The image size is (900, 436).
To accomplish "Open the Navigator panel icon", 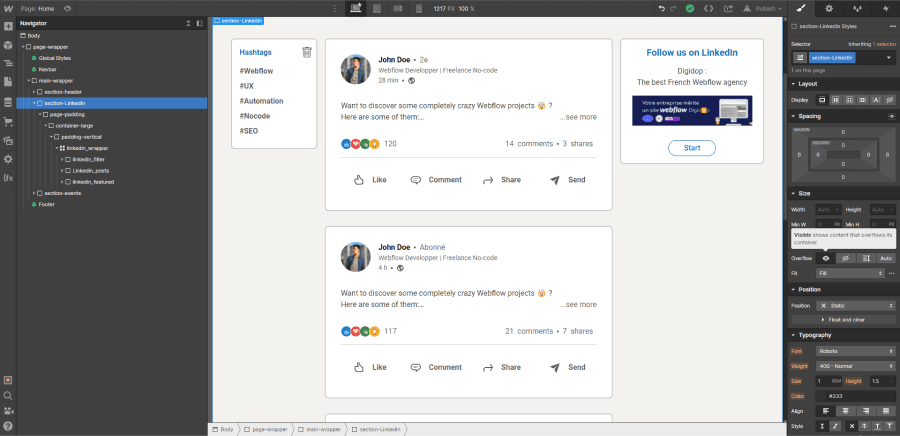I will [8, 63].
